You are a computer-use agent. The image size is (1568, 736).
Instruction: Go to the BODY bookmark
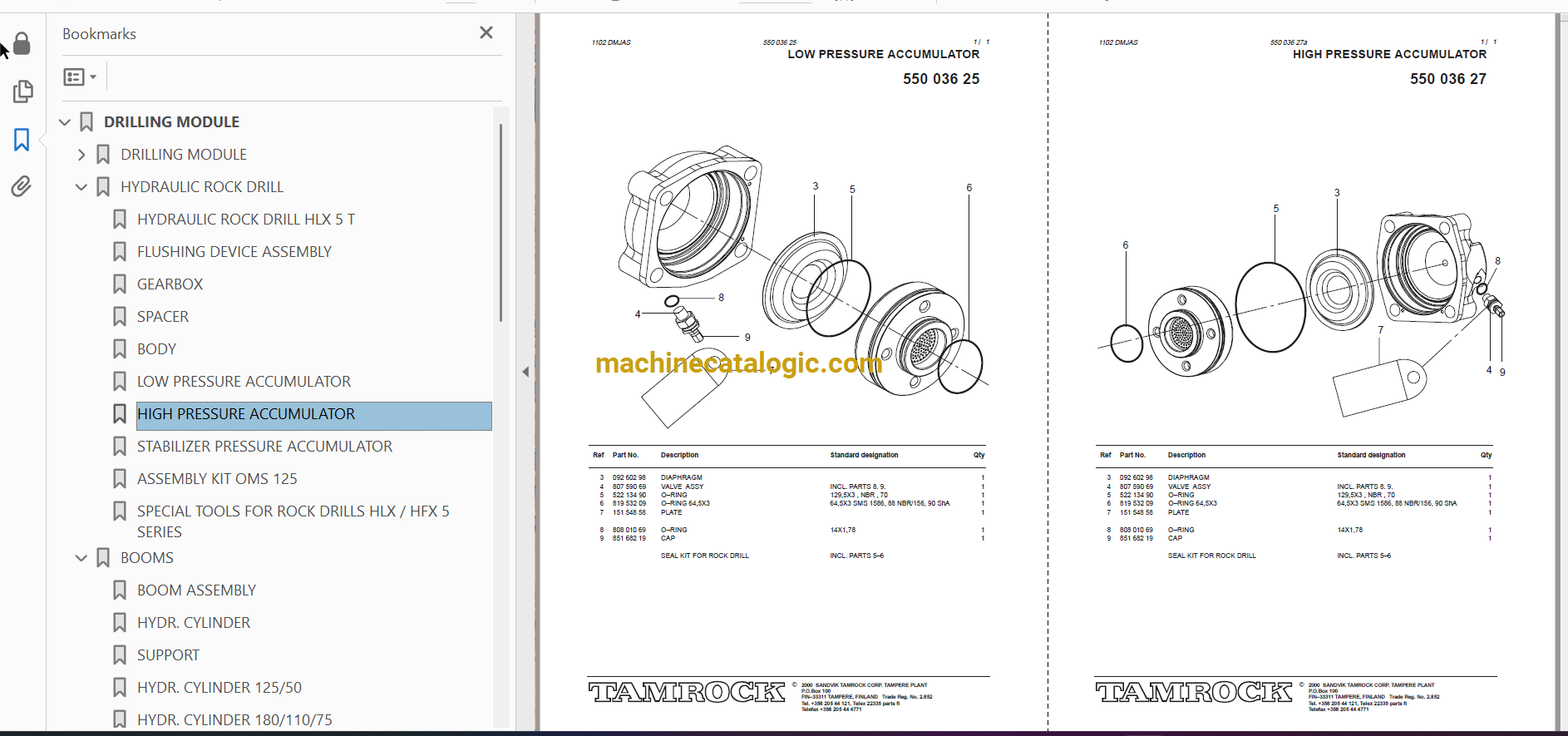[x=156, y=349]
